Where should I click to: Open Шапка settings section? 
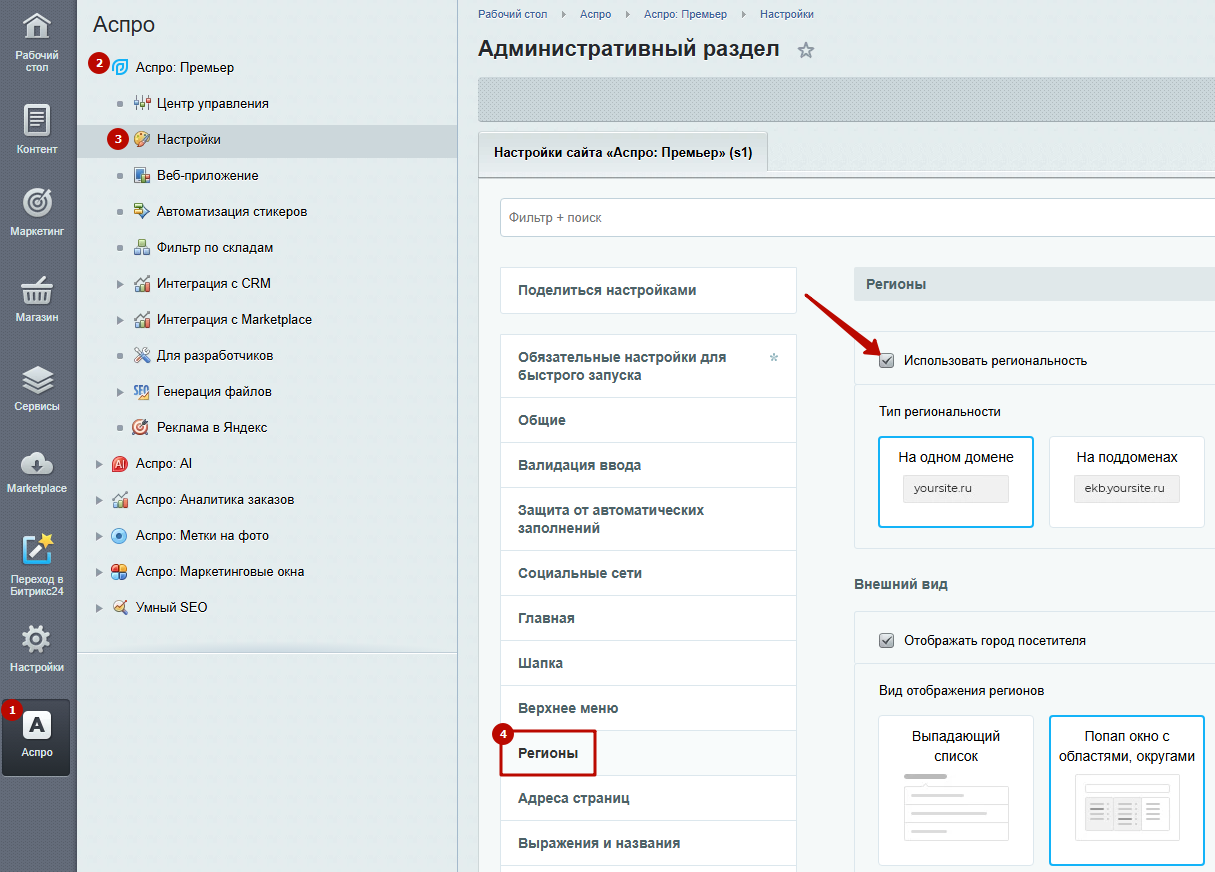(x=648, y=663)
